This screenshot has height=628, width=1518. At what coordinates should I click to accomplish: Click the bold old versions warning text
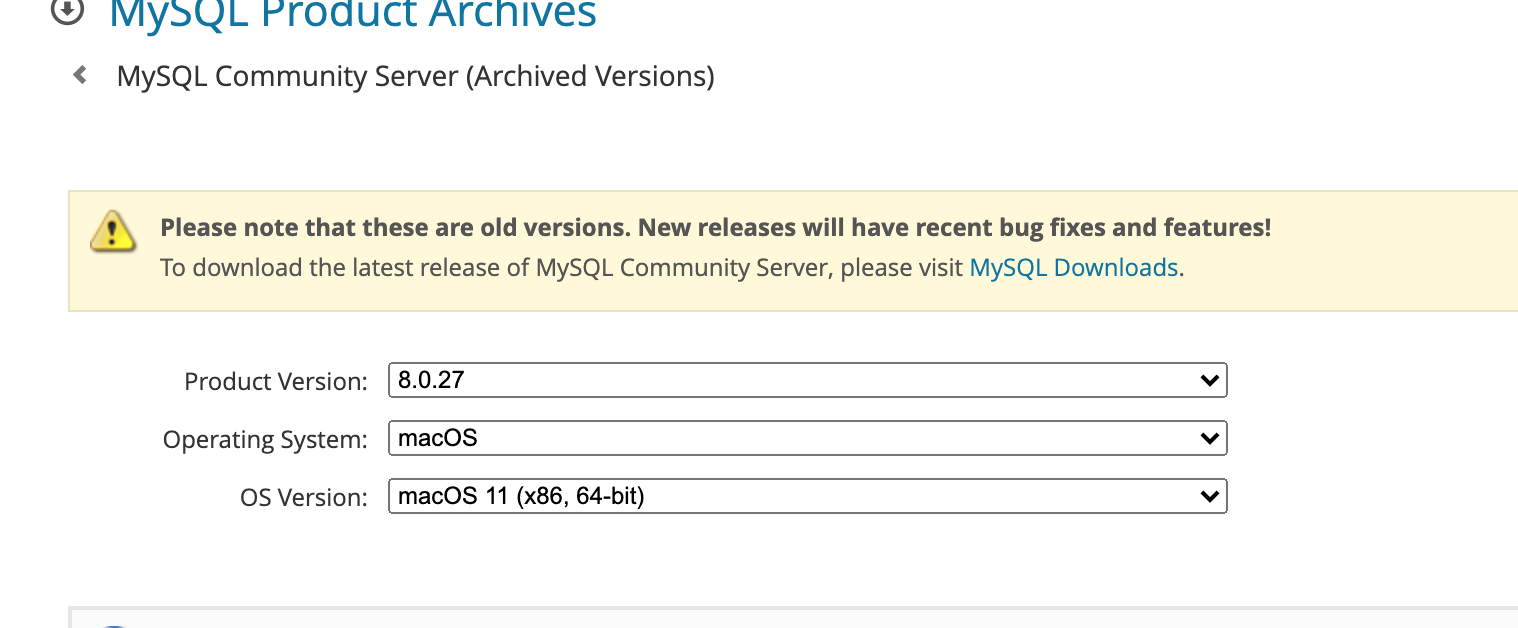715,228
